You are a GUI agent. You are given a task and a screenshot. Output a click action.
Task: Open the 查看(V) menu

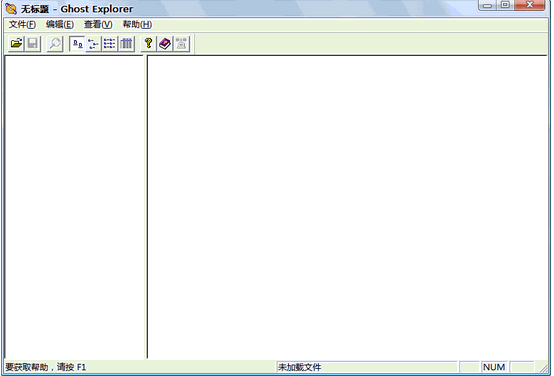[x=98, y=24]
